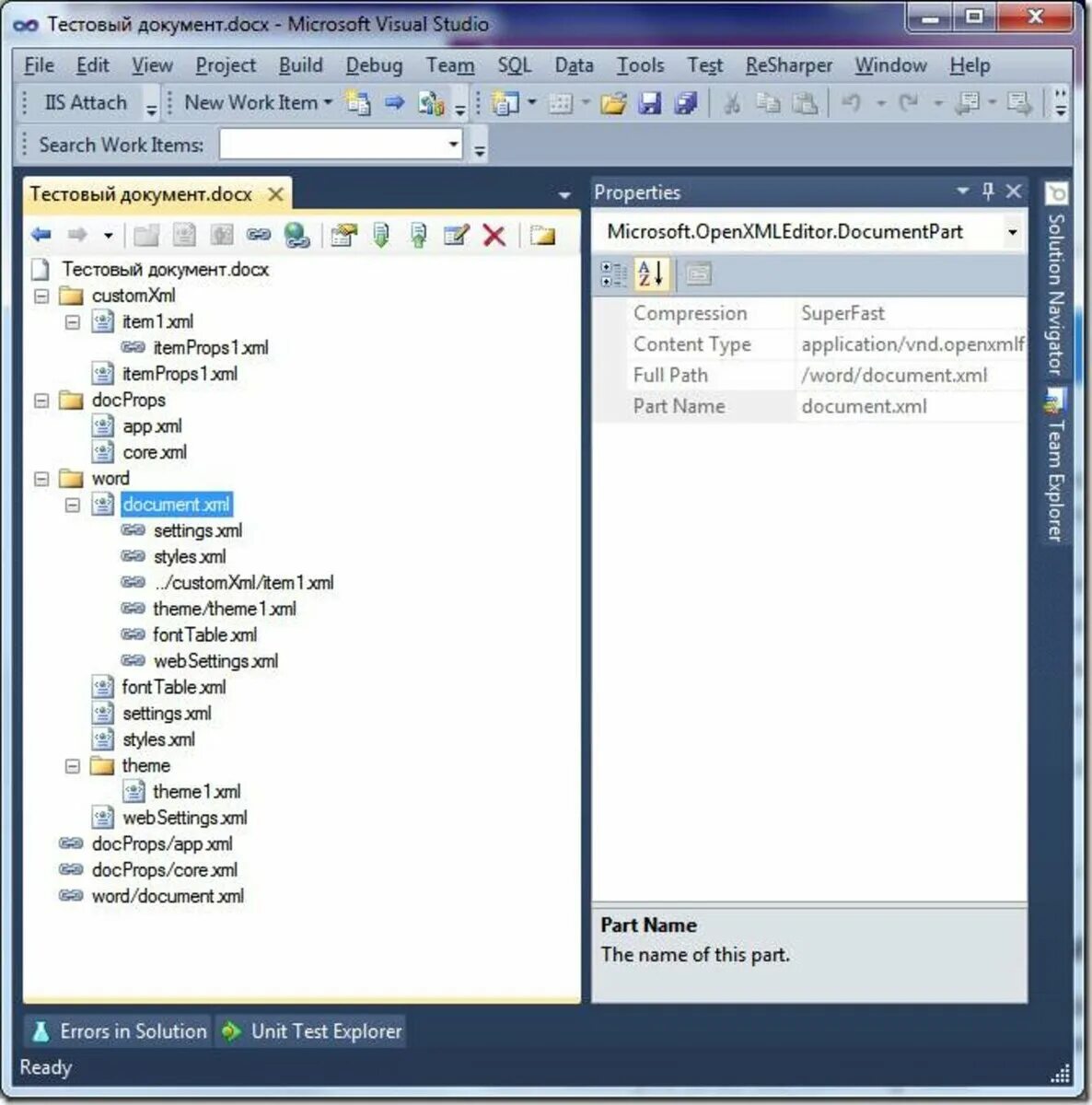Click the New Project icon in toolbar

click(x=505, y=103)
